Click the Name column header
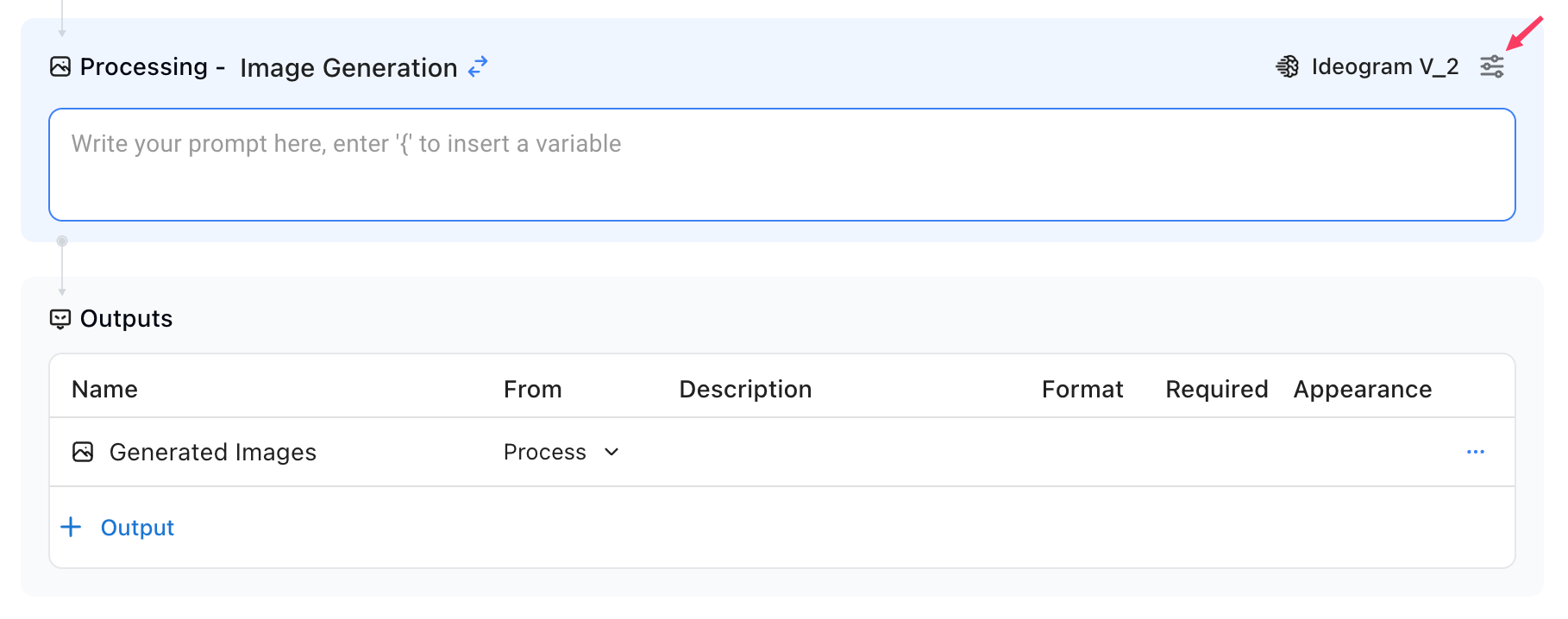Image resolution: width=1568 pixels, height=619 pixels. point(104,389)
